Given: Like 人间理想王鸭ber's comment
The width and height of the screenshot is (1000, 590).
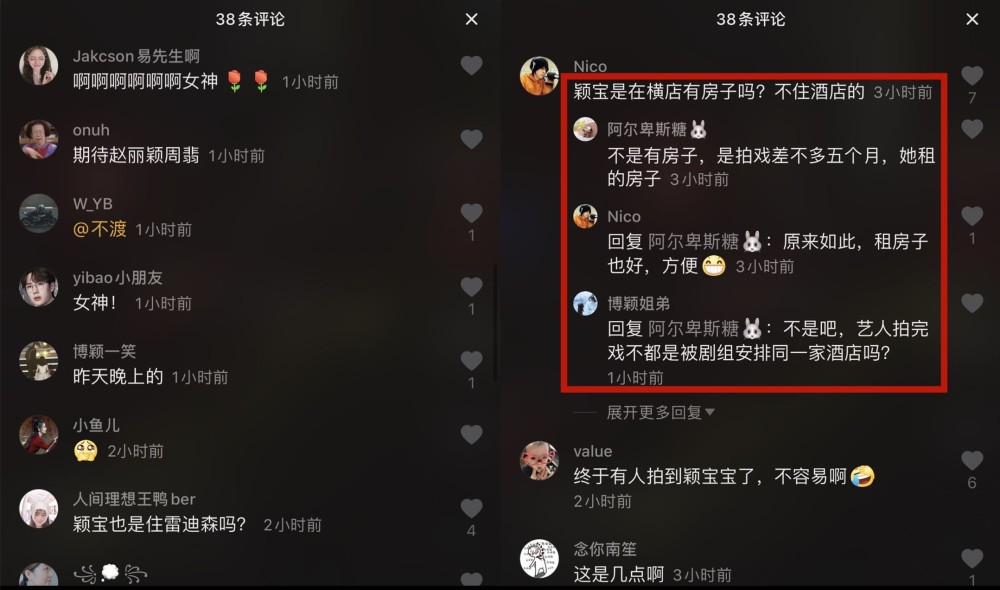Looking at the screenshot, I should (x=471, y=508).
